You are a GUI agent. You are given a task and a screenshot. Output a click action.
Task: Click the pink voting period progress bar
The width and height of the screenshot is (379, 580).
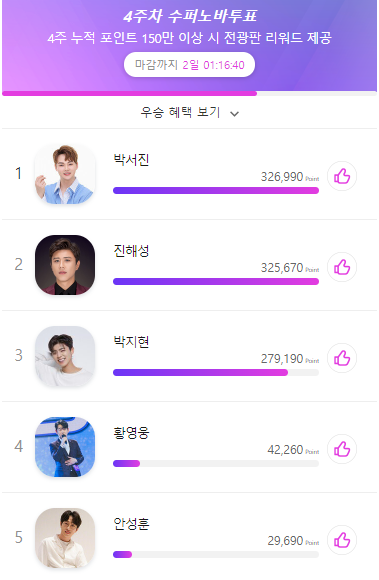pyautogui.click(x=189, y=94)
